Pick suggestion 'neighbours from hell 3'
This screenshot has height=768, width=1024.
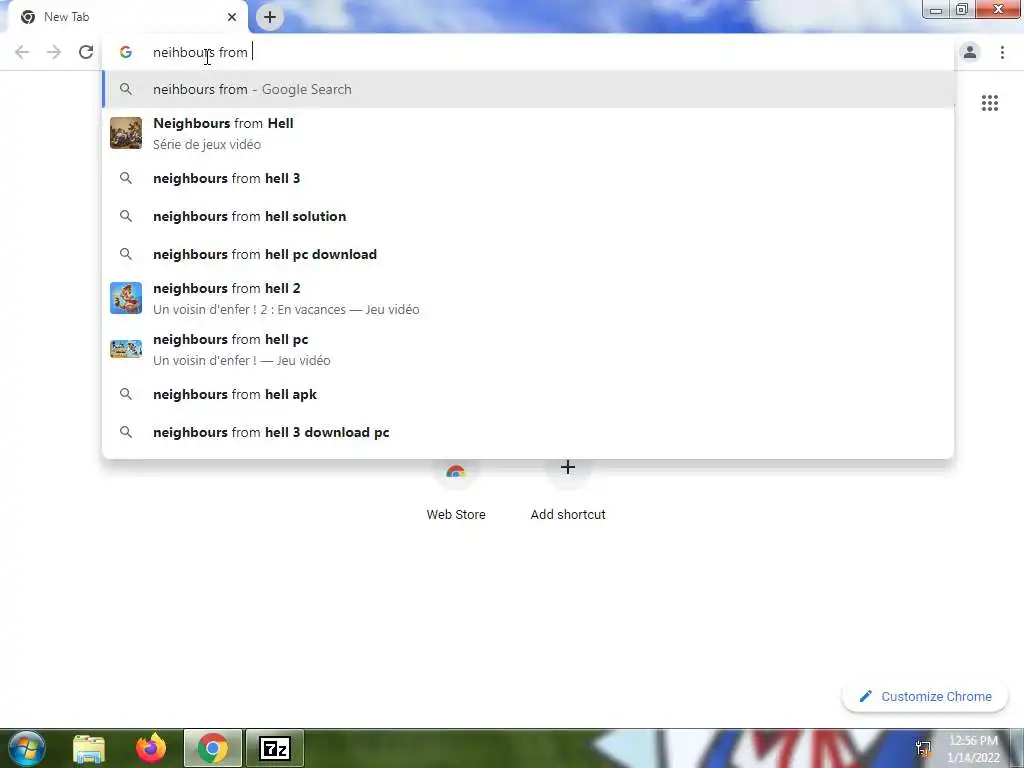point(528,178)
